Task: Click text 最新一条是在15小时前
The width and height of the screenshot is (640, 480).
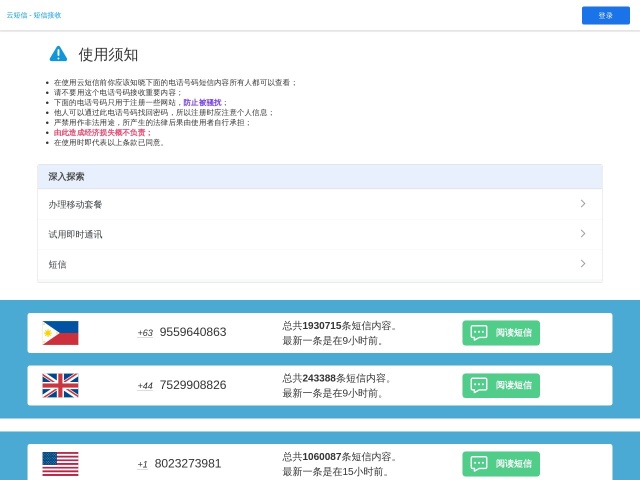Action: 335,472
